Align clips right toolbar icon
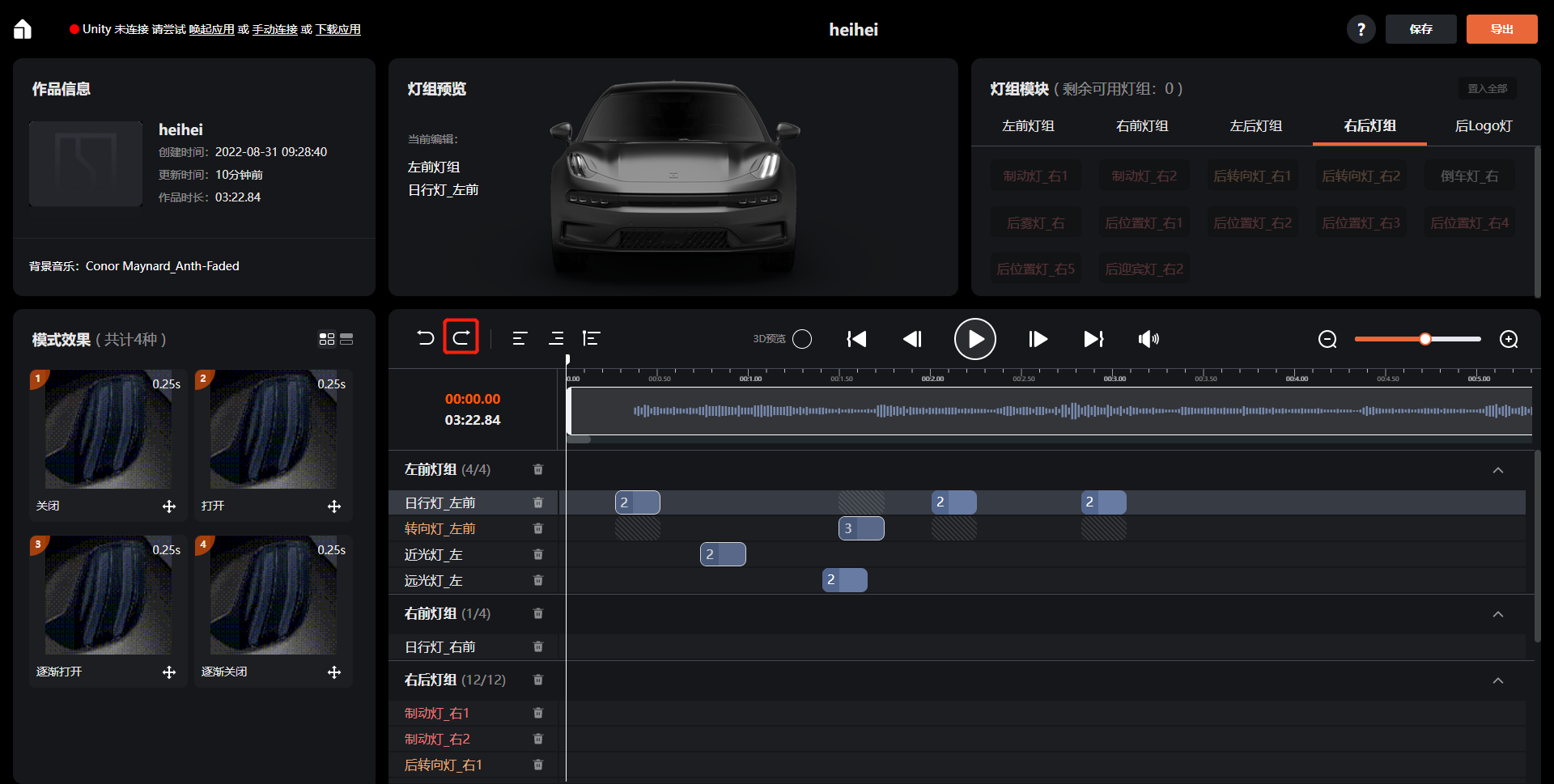Screen dimensions: 1554x784 coord(556,338)
